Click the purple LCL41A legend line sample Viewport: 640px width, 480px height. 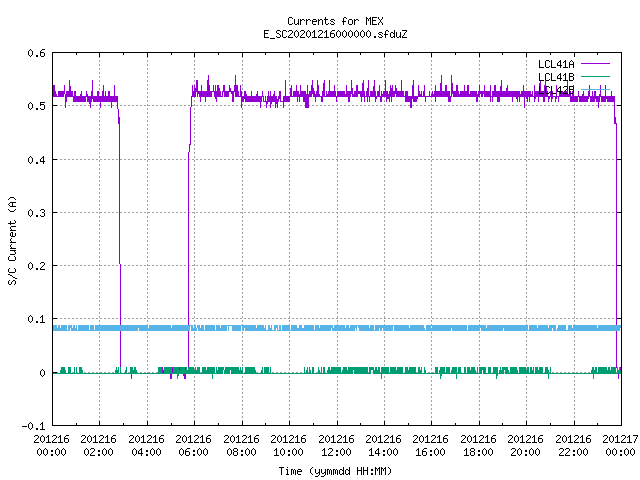tap(595, 64)
